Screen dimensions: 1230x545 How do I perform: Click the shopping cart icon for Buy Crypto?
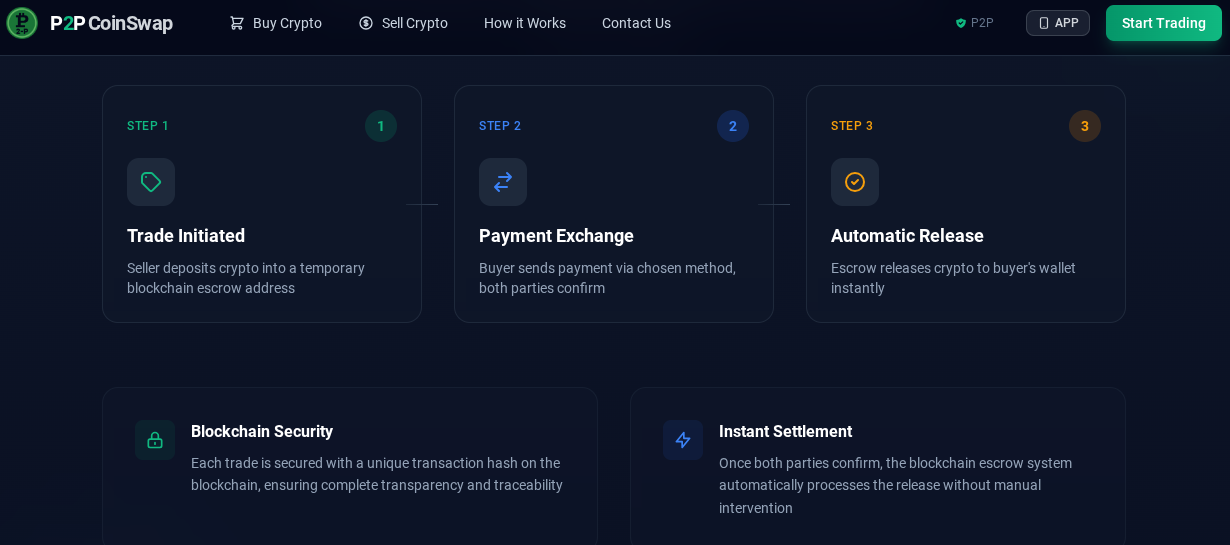pyautogui.click(x=237, y=23)
